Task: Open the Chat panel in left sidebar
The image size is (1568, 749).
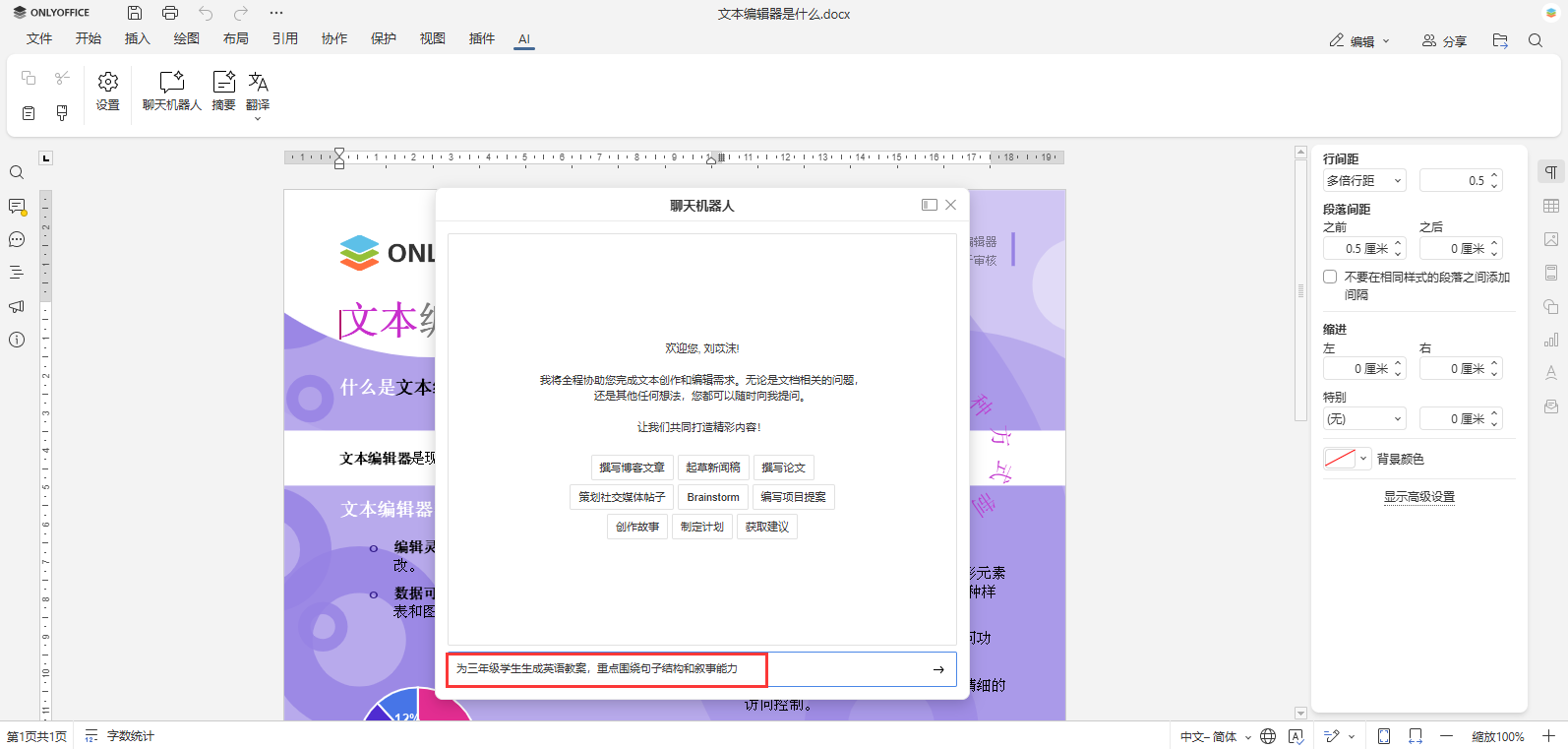Action: click(17, 239)
